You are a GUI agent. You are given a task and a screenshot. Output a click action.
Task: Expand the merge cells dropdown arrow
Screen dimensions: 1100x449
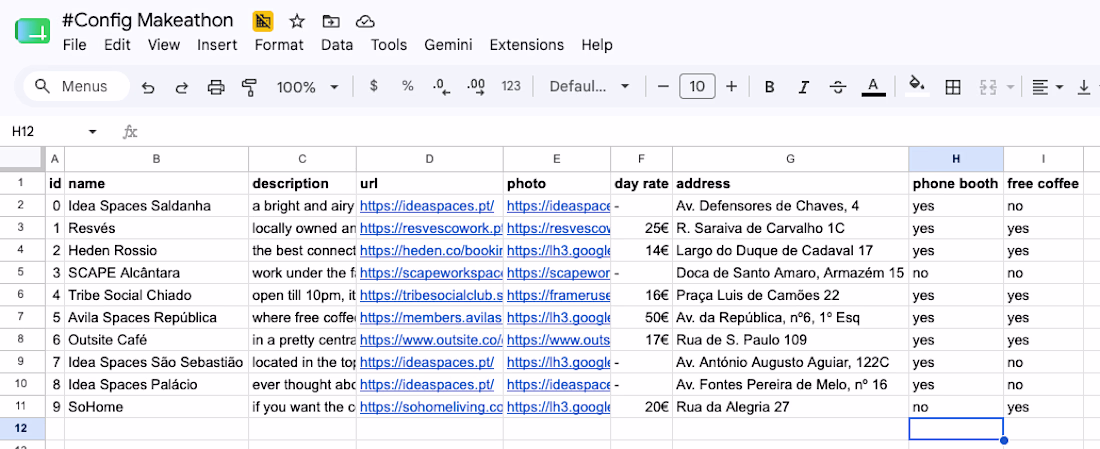pyautogui.click(x=1010, y=87)
